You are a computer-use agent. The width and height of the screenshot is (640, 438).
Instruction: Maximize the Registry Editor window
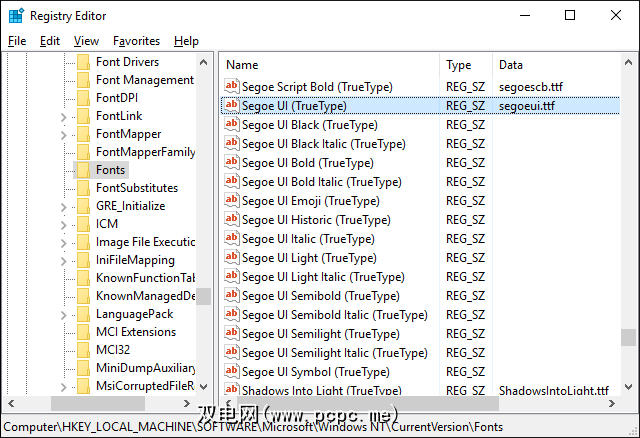(570, 16)
